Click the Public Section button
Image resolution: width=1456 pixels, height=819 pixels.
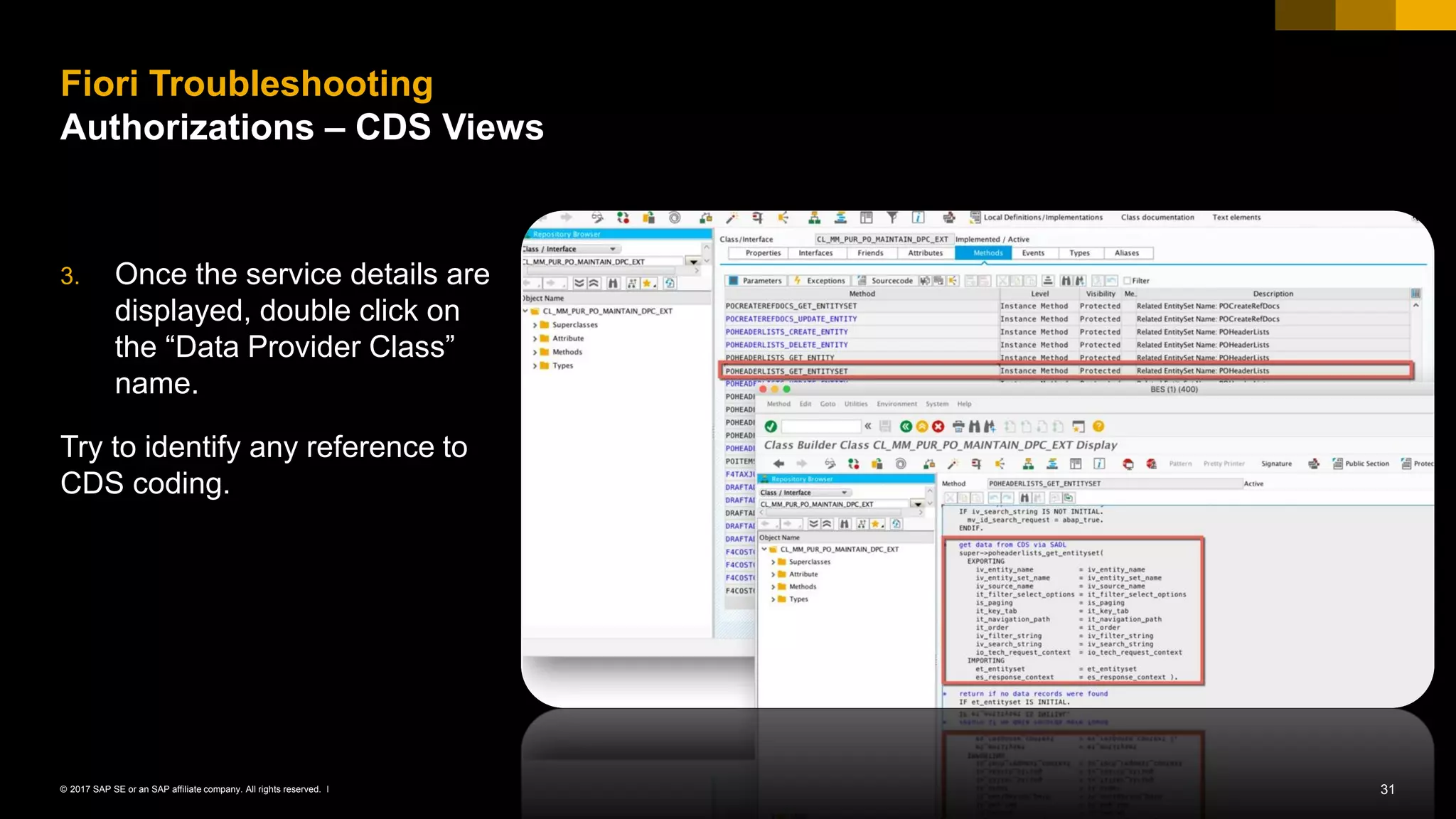coord(1361,464)
